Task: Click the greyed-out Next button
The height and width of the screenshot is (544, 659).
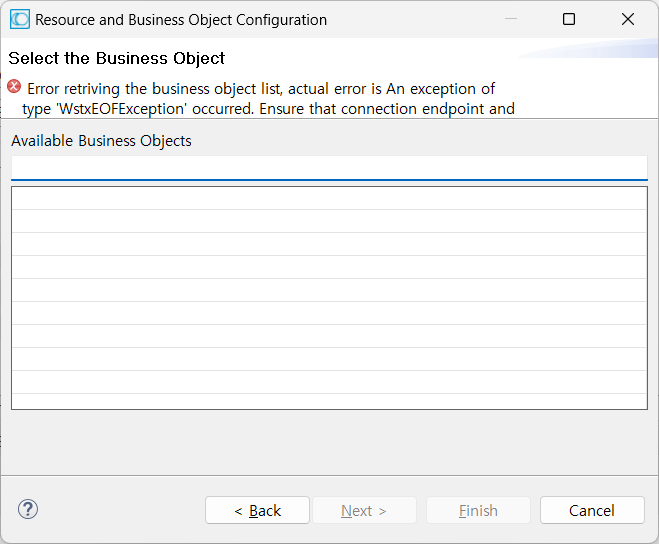Action: (x=364, y=510)
